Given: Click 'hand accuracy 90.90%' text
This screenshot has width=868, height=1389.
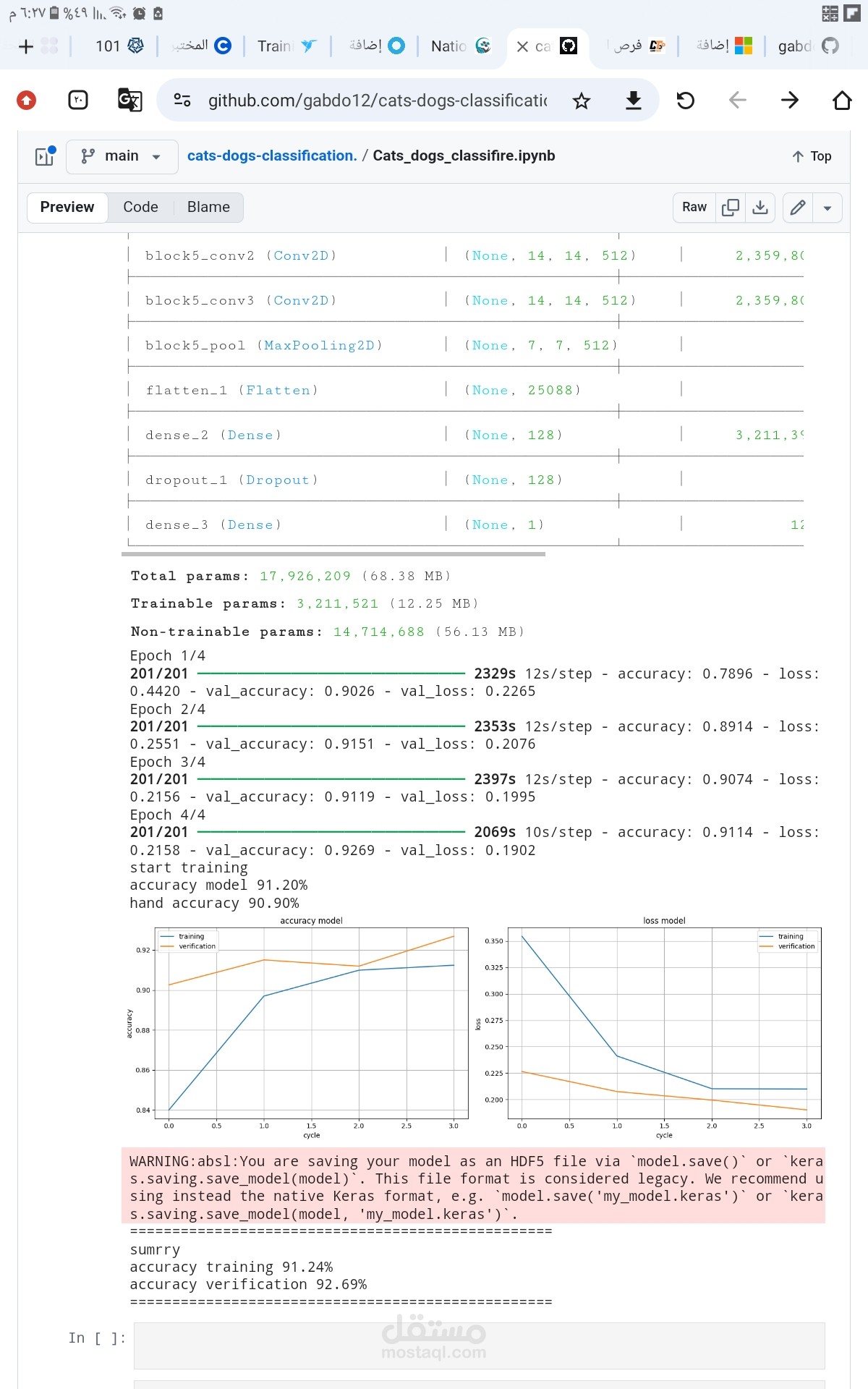Looking at the screenshot, I should pyautogui.click(x=214, y=903).
